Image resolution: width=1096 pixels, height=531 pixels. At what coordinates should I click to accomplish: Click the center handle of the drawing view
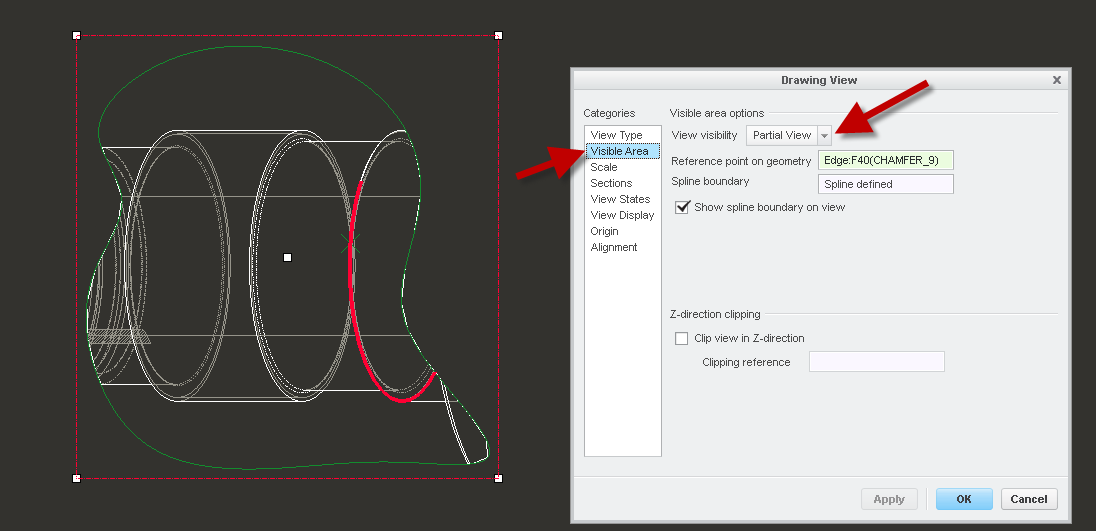click(287, 258)
